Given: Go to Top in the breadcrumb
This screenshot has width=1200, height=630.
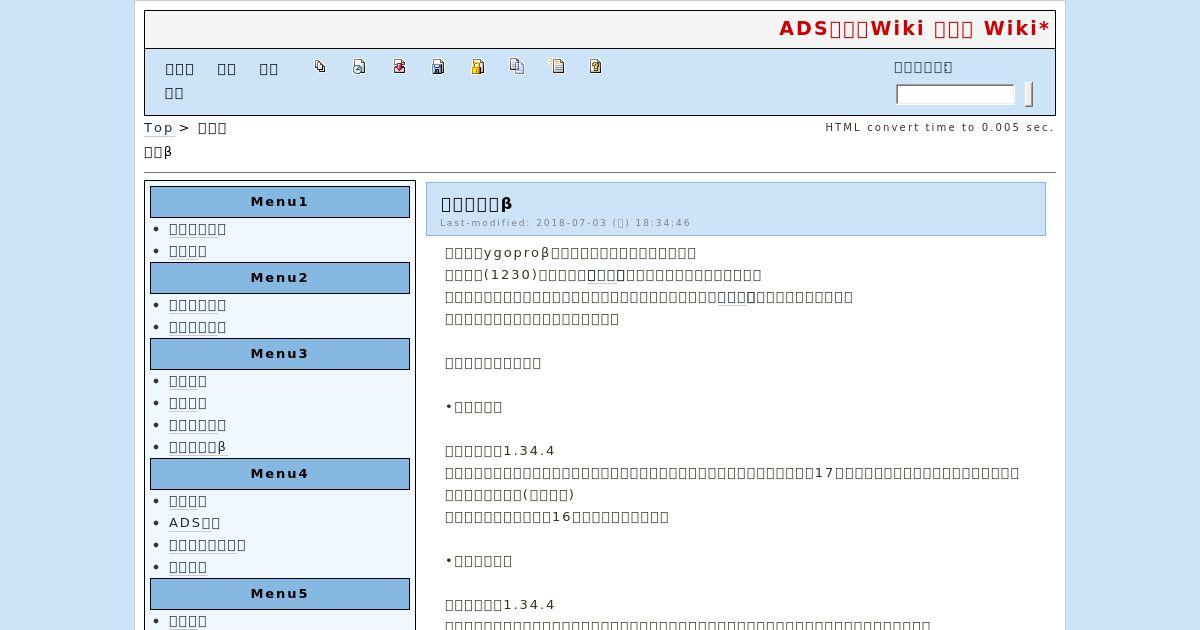Looking at the screenshot, I should click(x=158, y=128).
